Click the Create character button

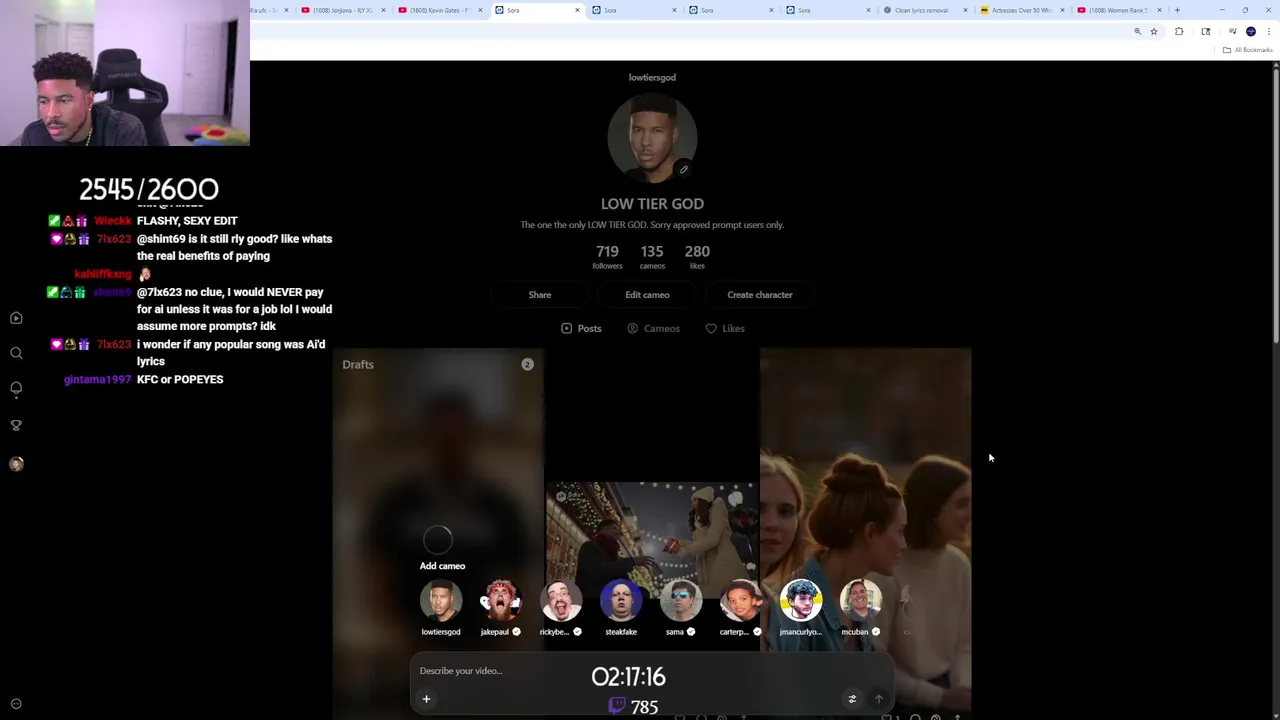coord(760,295)
